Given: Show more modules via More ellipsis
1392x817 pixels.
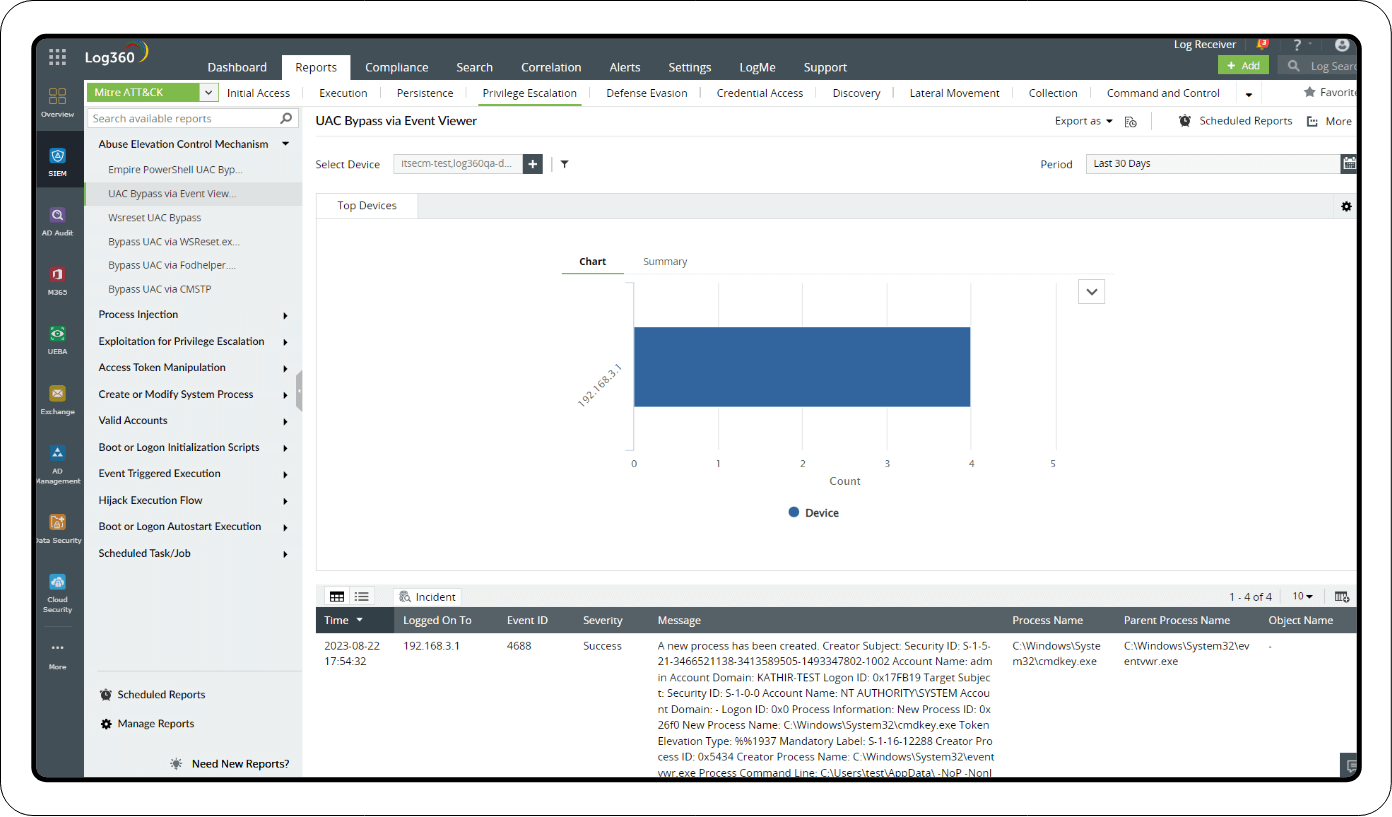Looking at the screenshot, I should pyautogui.click(x=57, y=654).
